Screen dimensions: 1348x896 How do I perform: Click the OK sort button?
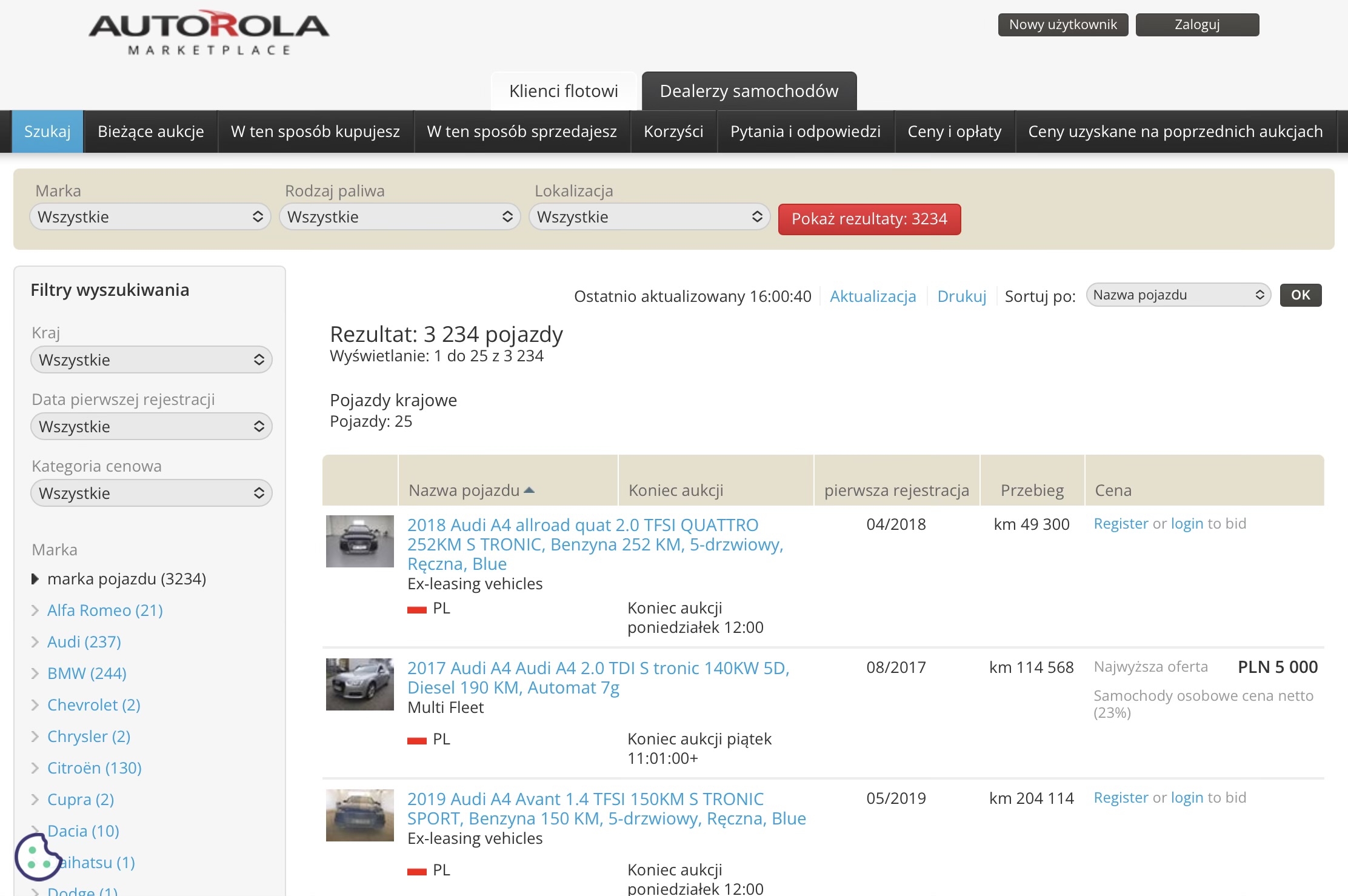click(x=1300, y=295)
